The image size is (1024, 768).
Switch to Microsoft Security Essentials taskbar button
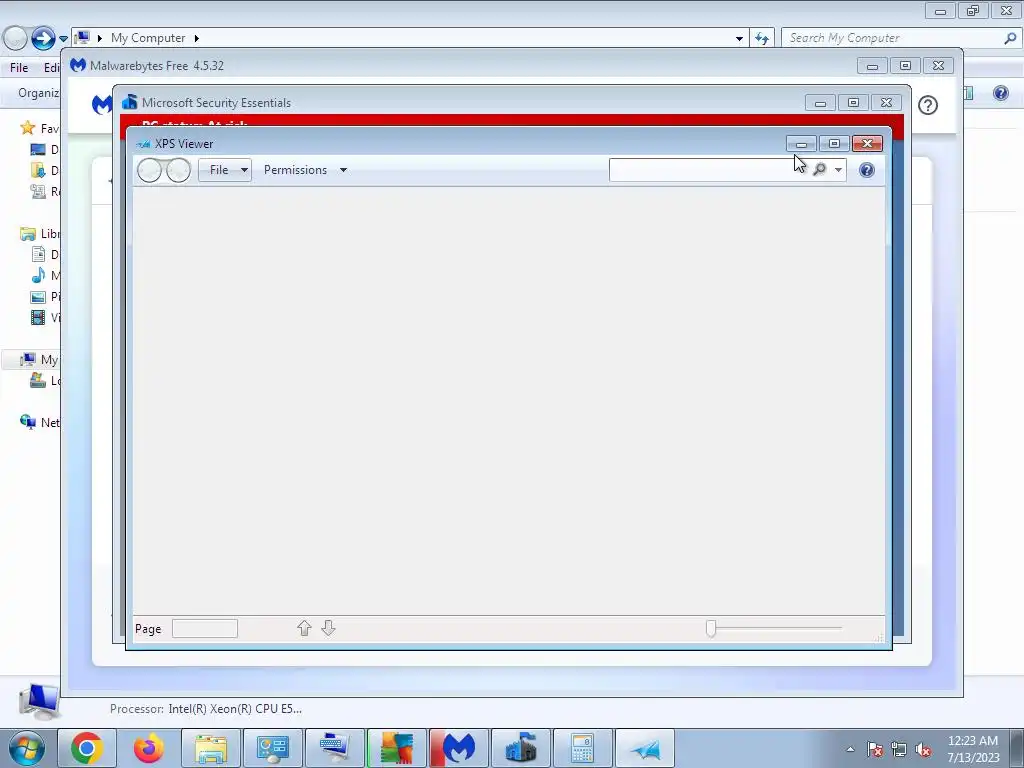pos(520,748)
